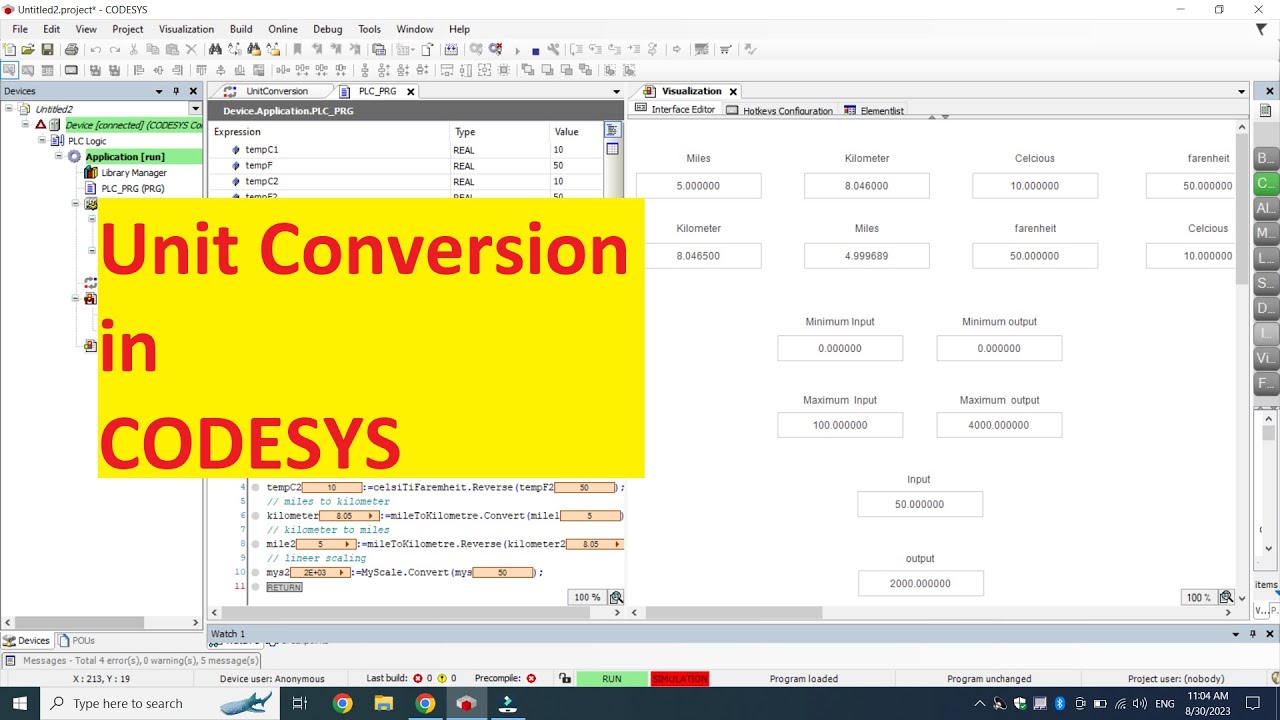
Task: Switch to table view icon in PLC_PRG
Action: [612, 149]
